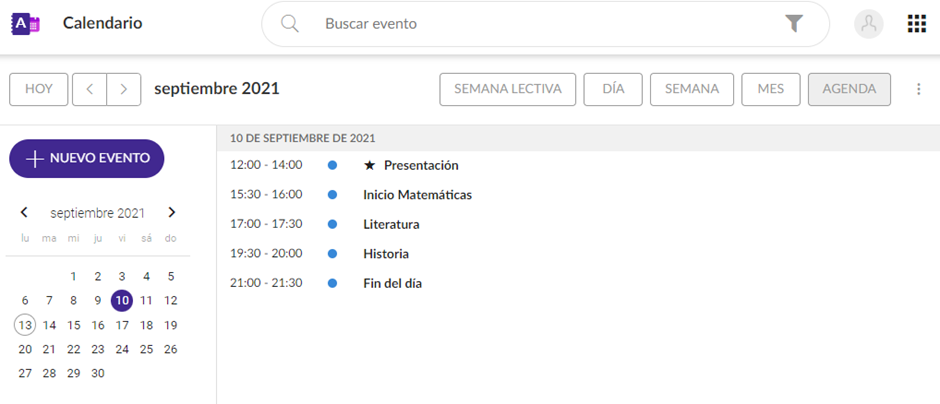The image size is (940, 404).
Task: Open the starred Presentación event
Action: click(x=420, y=165)
